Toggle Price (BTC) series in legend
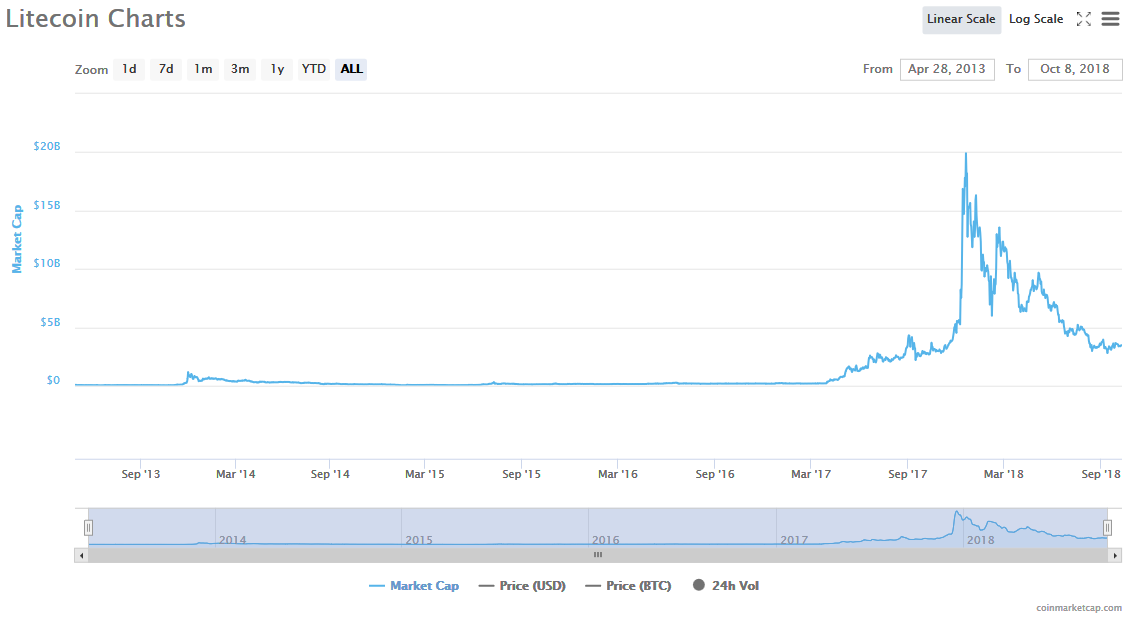1141x637 pixels. (x=628, y=586)
